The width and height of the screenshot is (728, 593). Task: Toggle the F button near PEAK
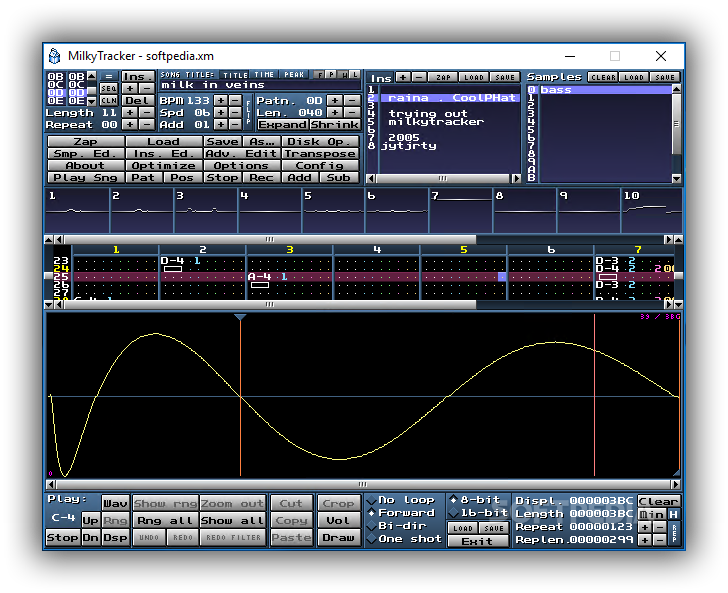point(319,74)
